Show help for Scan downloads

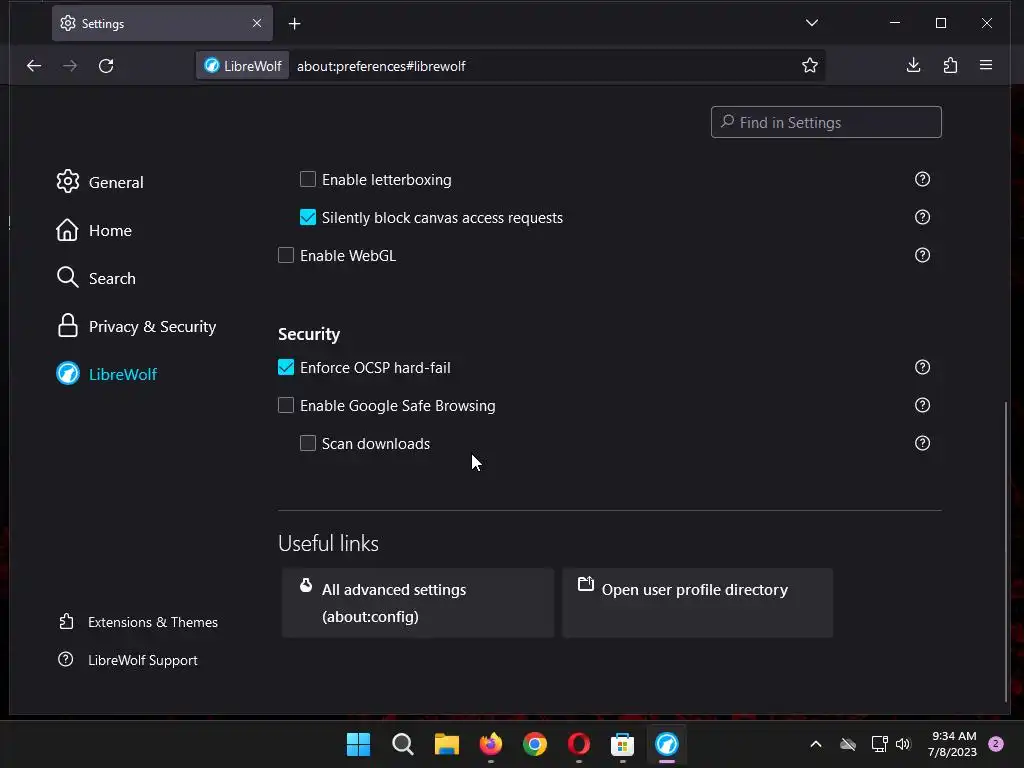(x=922, y=443)
